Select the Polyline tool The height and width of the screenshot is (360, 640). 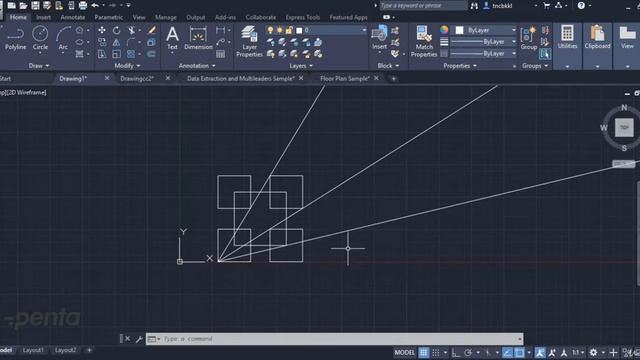[16, 38]
